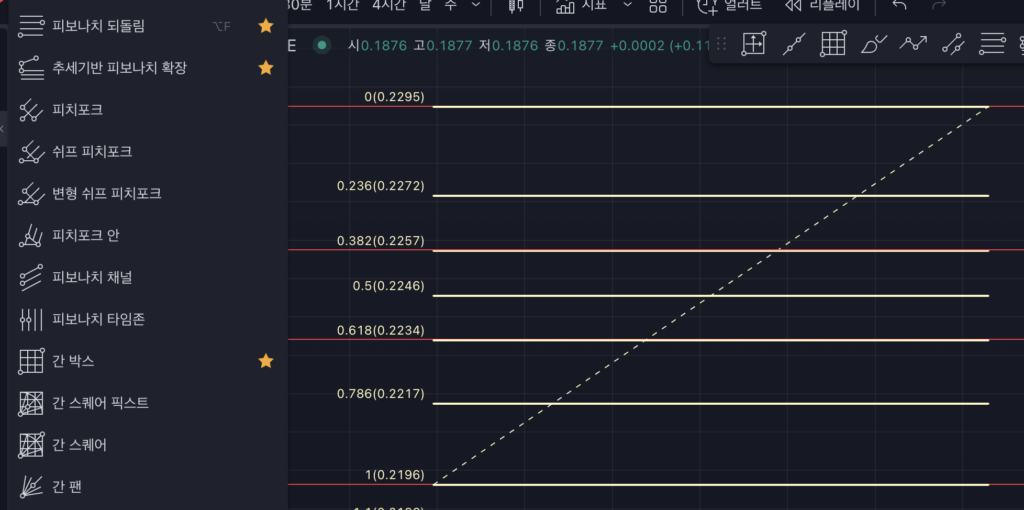Open the interval dropdown chevron

point(477,5)
